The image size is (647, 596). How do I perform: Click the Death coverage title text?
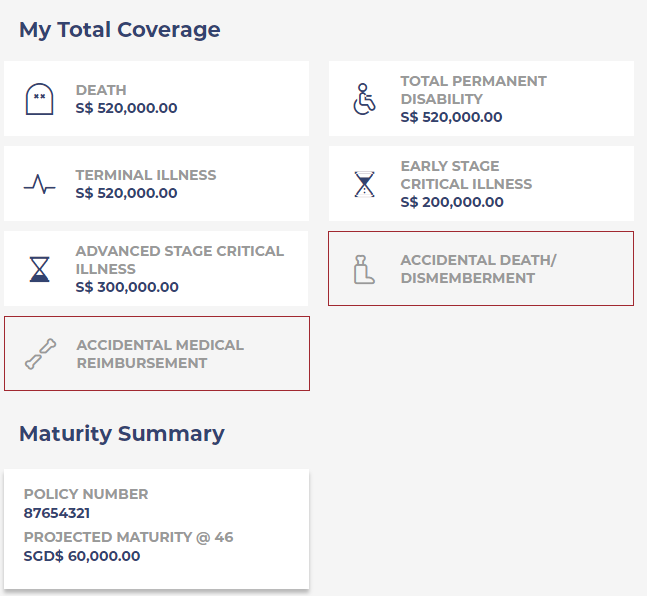[x=101, y=90]
